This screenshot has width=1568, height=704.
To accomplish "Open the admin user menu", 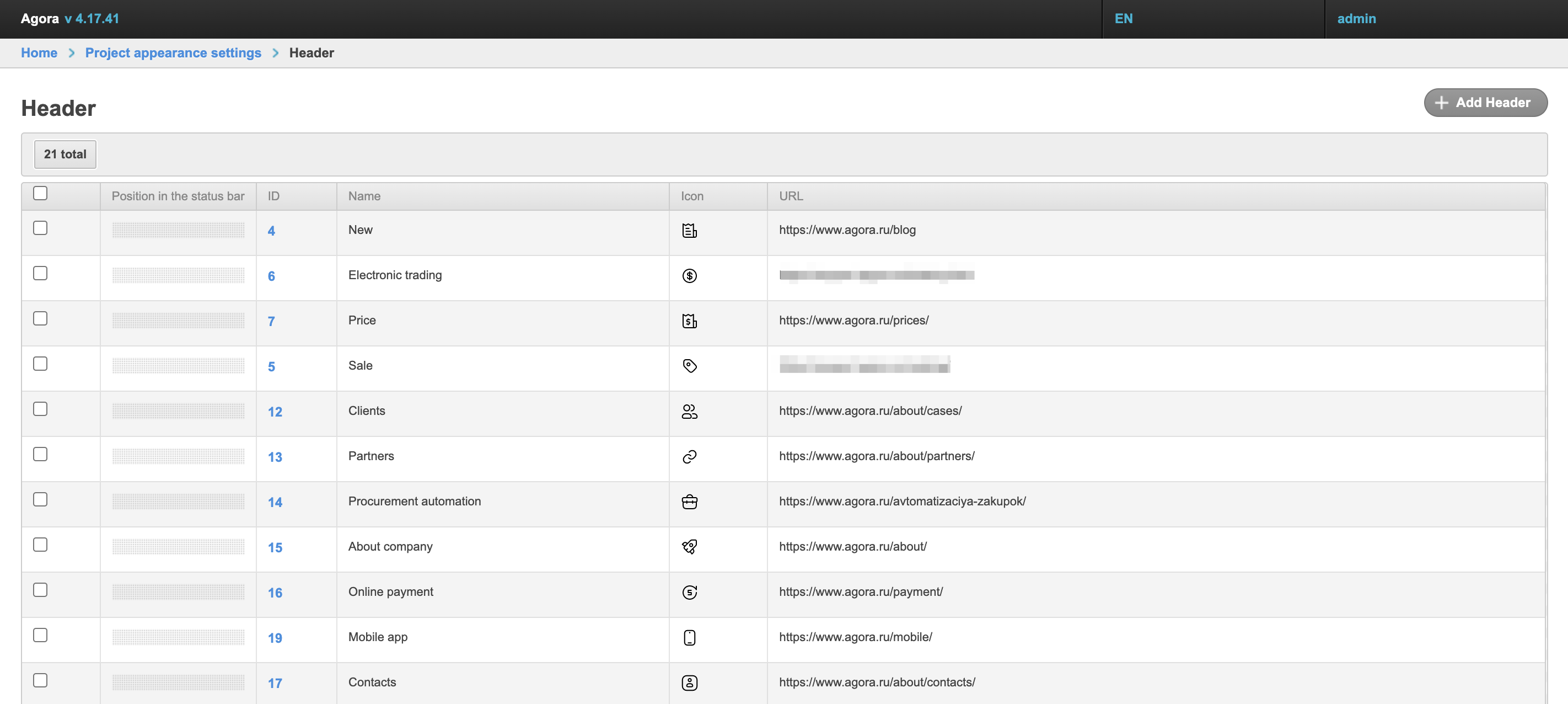I will 1356,18.
